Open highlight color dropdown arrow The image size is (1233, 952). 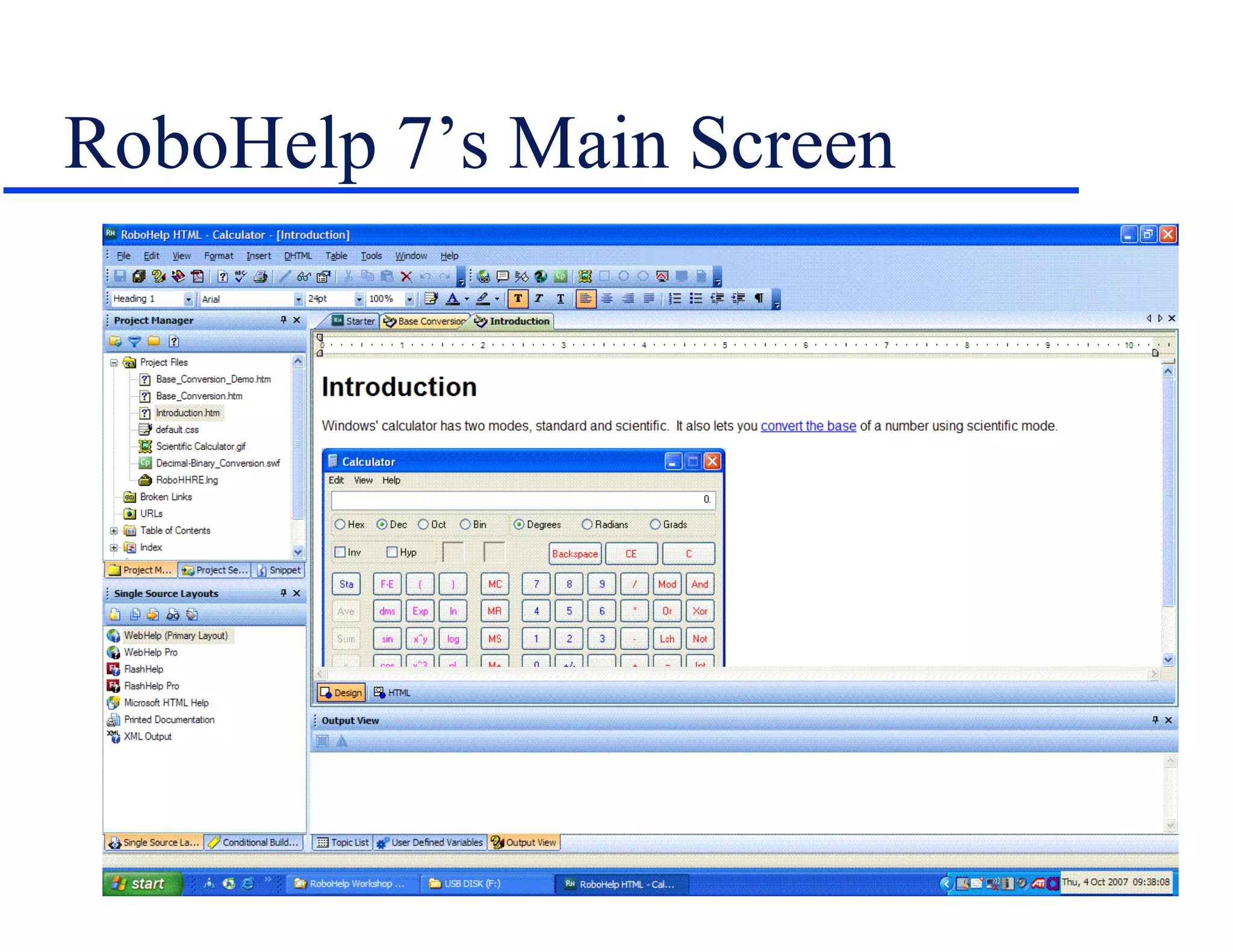[497, 299]
